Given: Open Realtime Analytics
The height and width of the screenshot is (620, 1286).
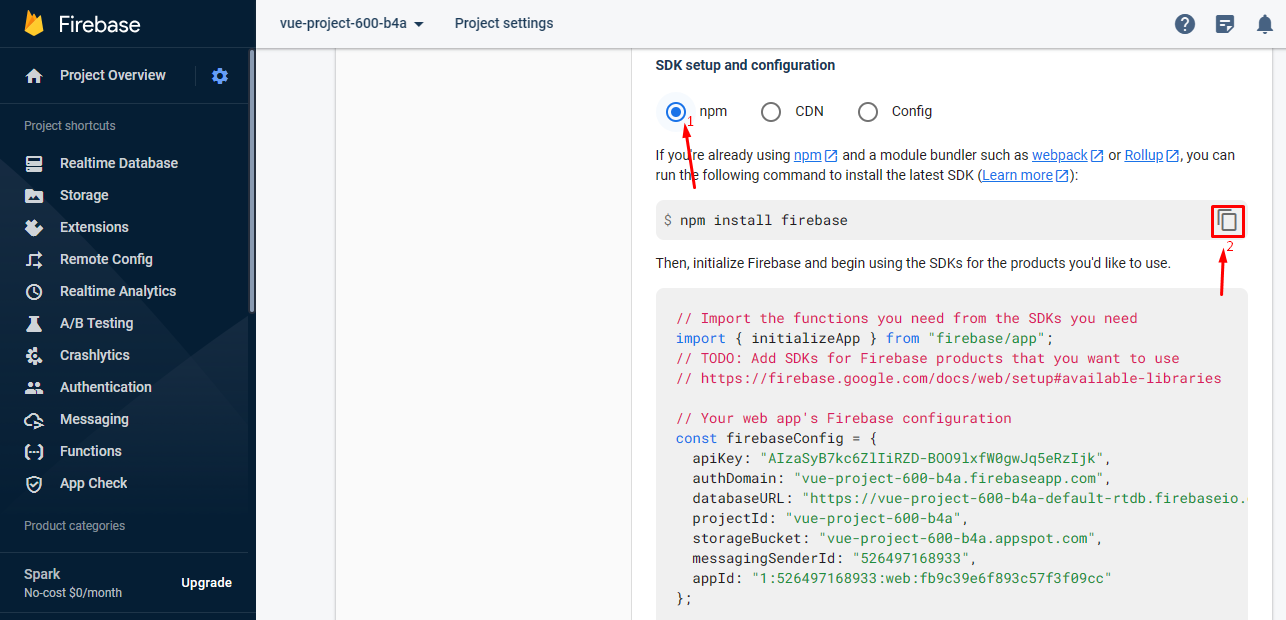Looking at the screenshot, I should 115,290.
